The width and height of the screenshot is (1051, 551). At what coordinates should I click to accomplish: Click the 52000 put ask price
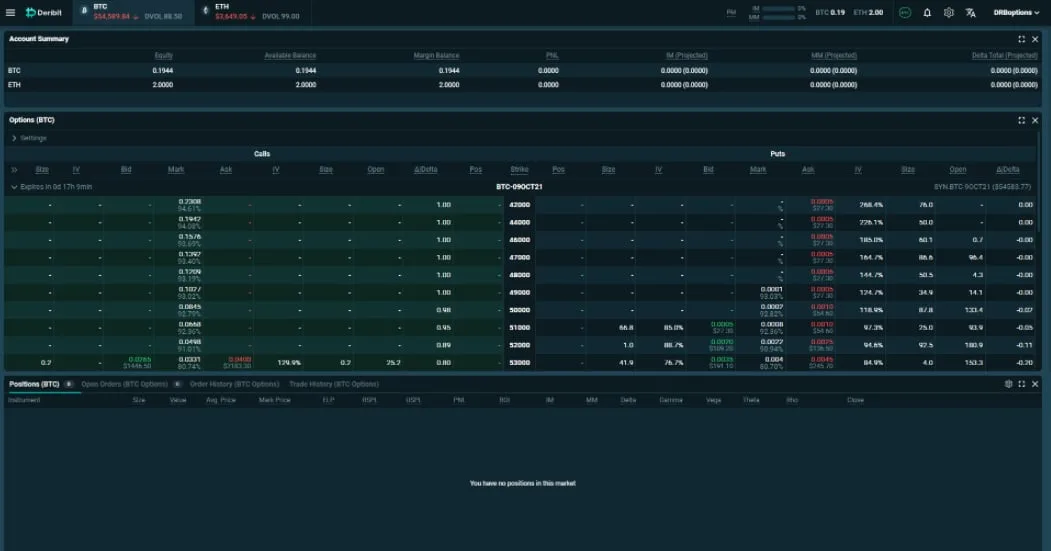click(822, 342)
